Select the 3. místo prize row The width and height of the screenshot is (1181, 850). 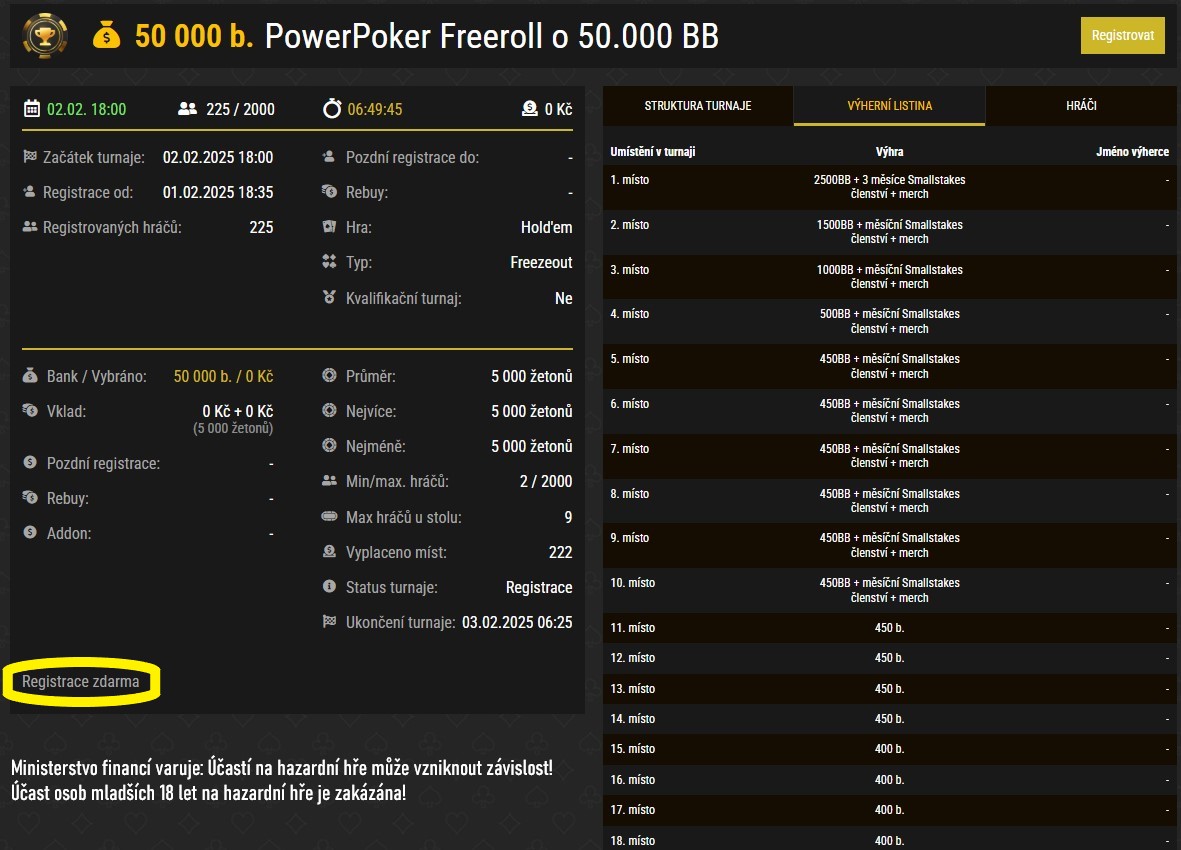pos(890,276)
